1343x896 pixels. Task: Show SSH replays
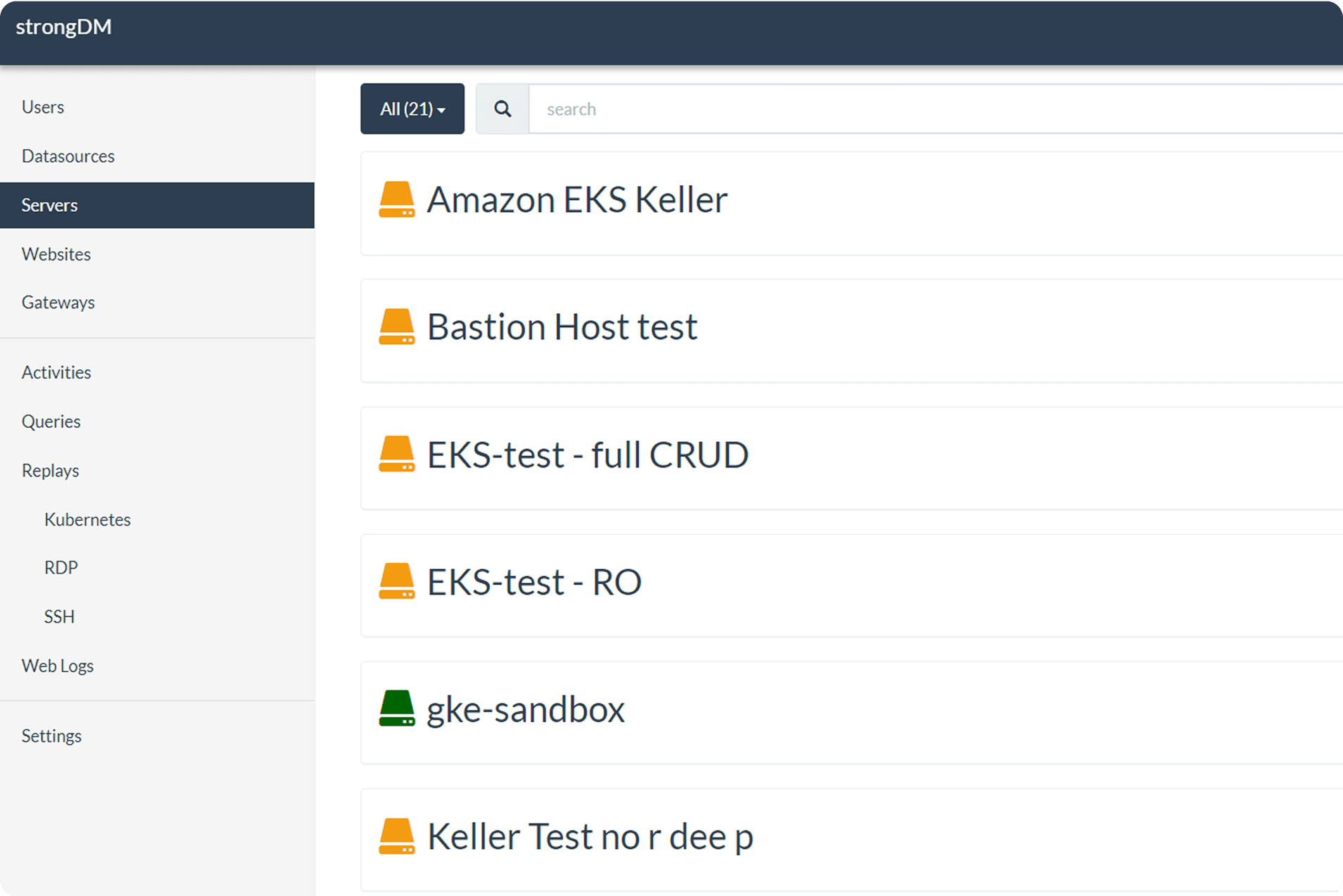click(59, 617)
